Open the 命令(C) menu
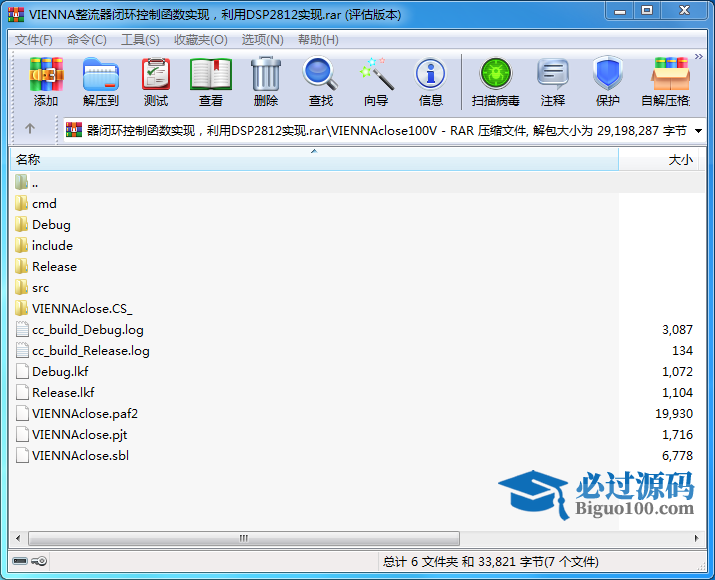 point(87,40)
